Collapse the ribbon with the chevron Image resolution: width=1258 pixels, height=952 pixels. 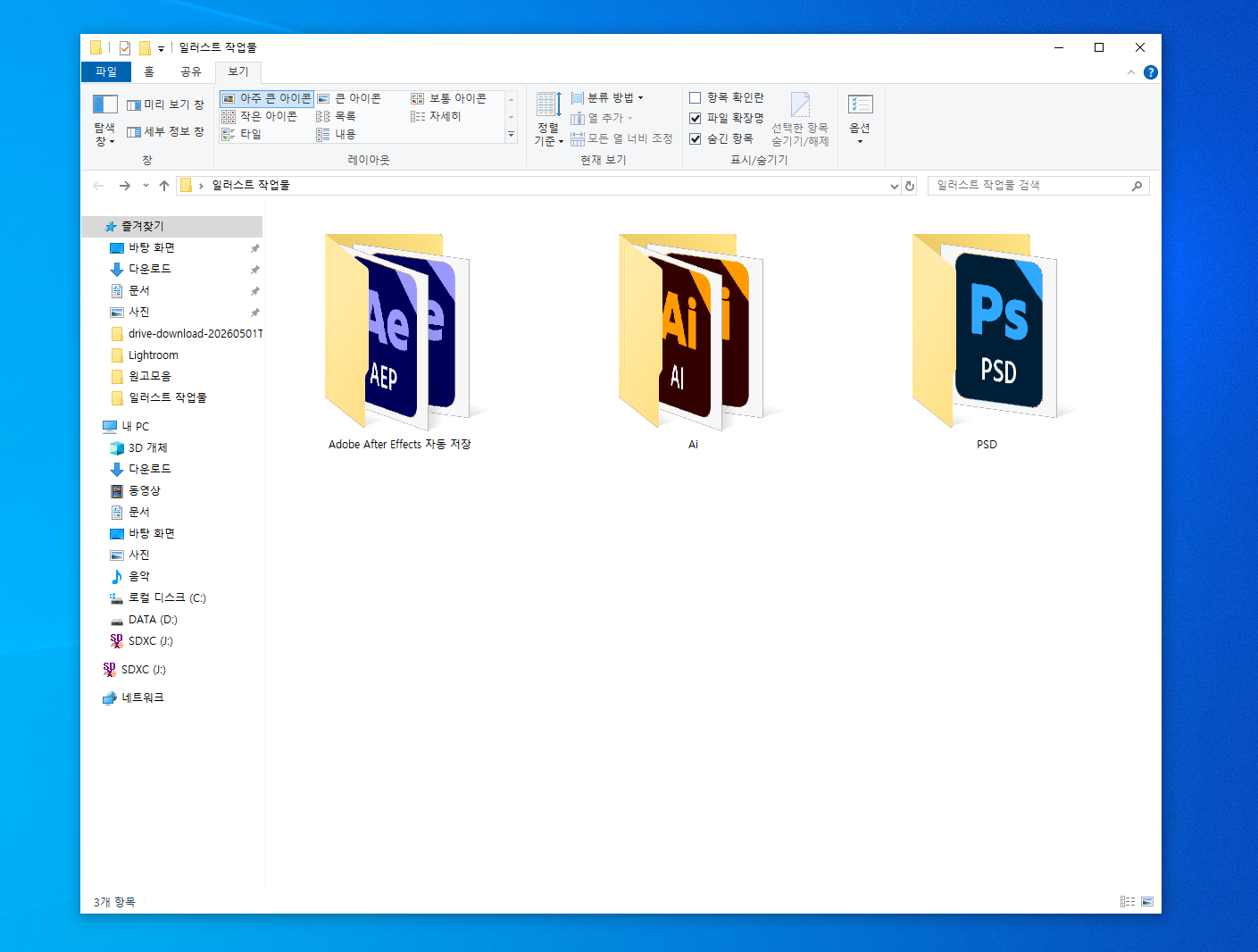[1131, 72]
